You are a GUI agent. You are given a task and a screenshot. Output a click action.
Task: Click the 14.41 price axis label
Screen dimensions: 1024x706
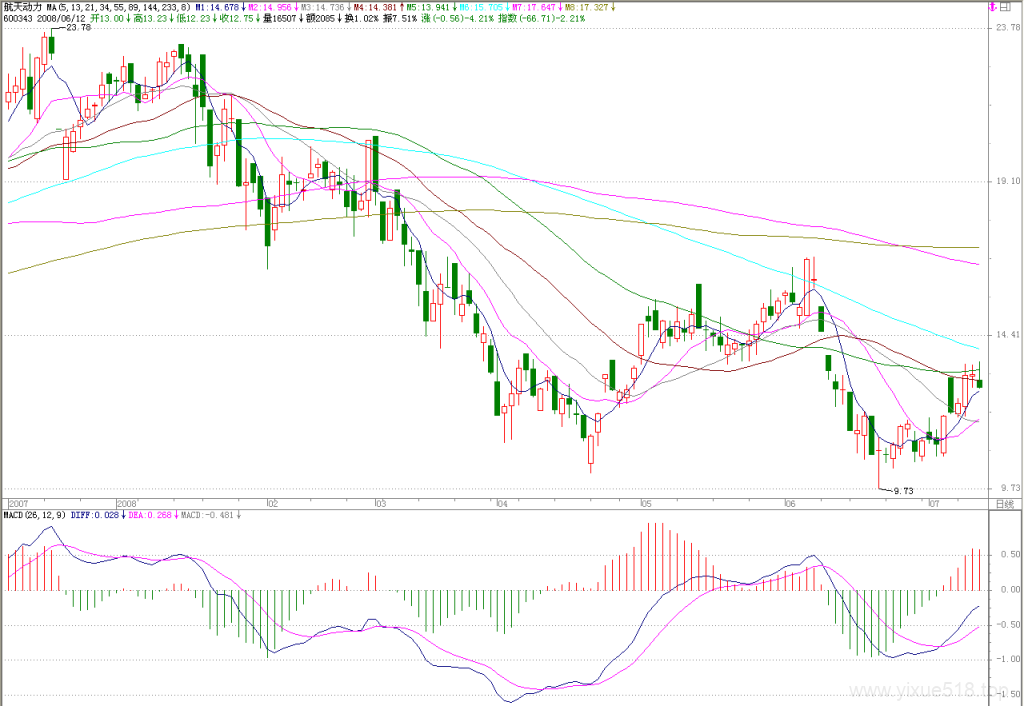coord(1006,334)
